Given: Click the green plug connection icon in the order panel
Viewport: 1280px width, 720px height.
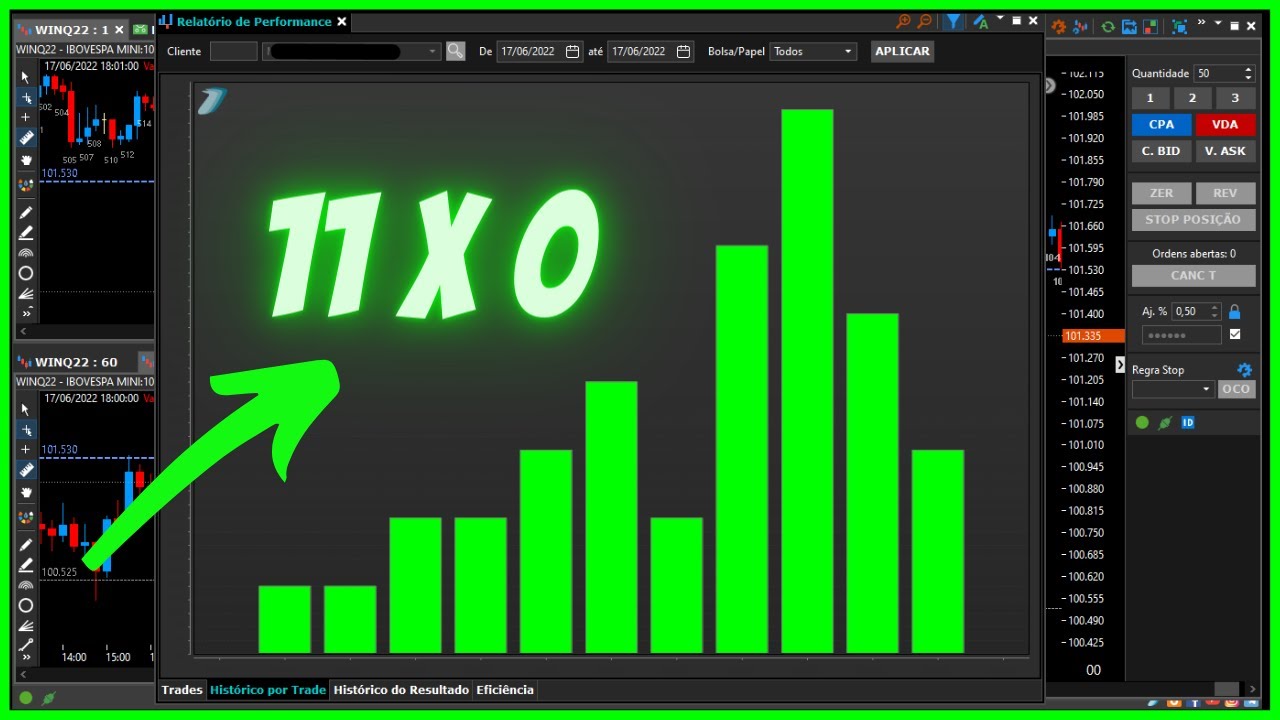Looking at the screenshot, I should (x=1164, y=423).
